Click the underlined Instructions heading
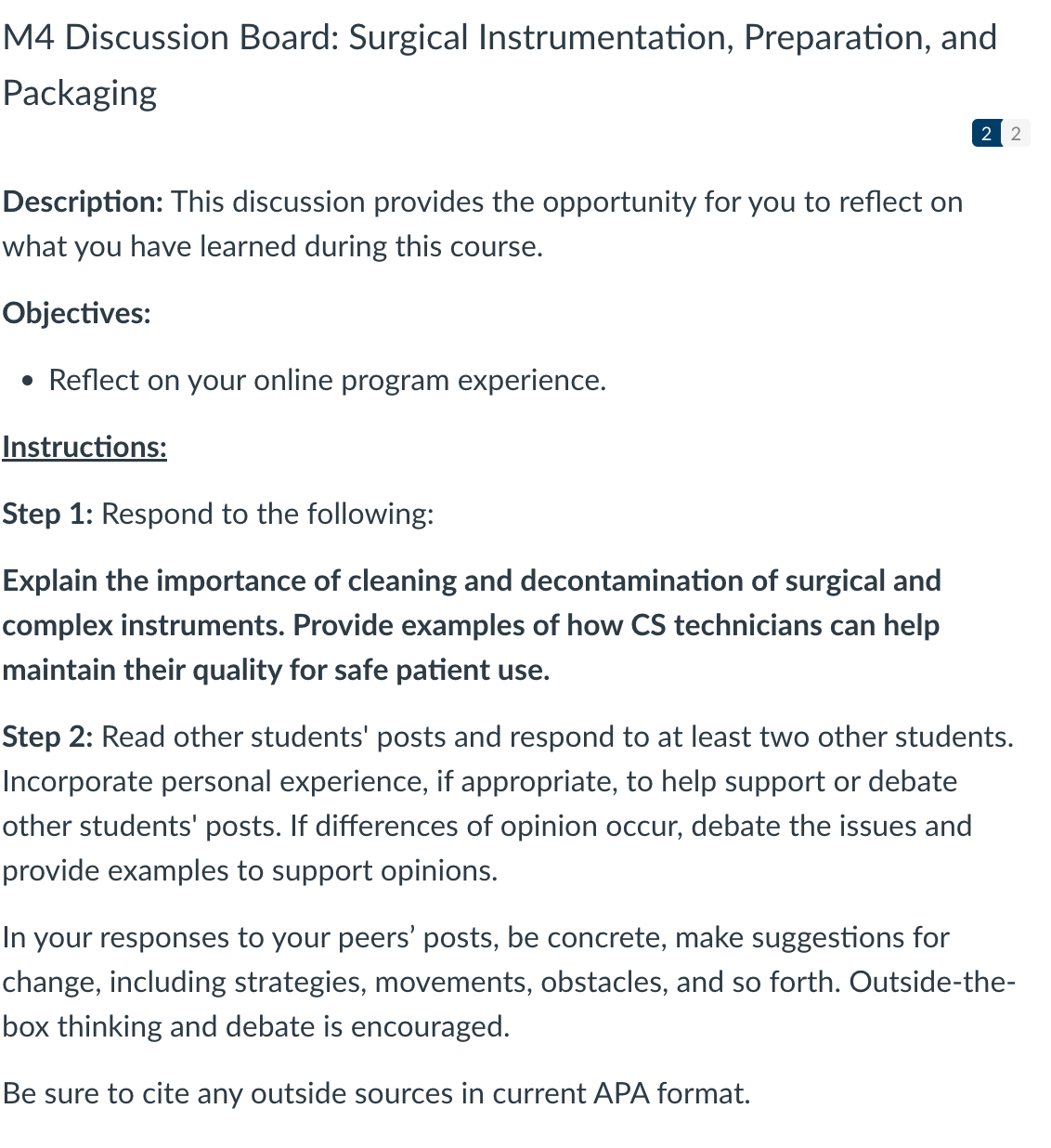 84,447
